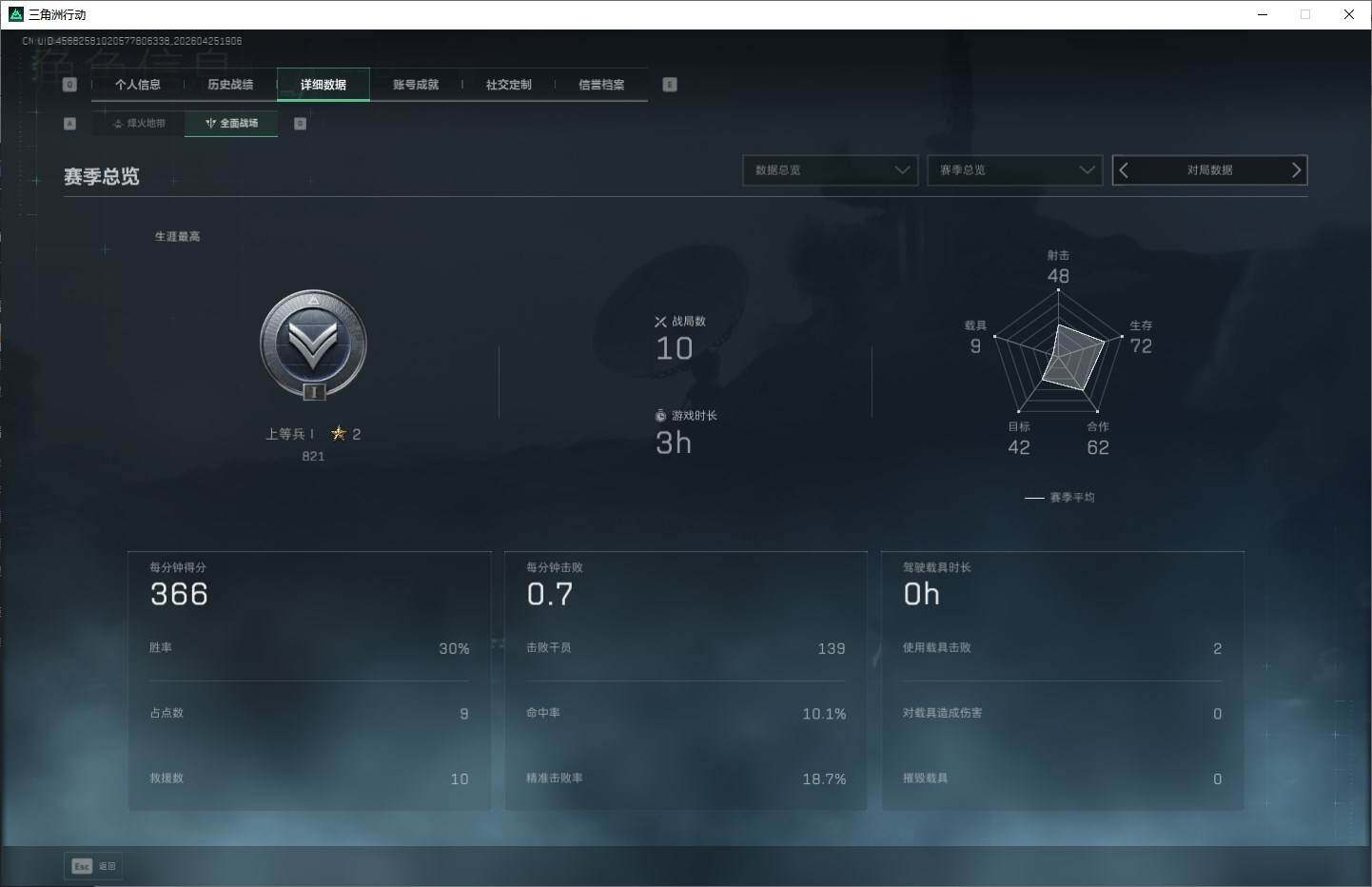Click the A key hint icon
The width and height of the screenshot is (1372, 887).
[x=69, y=124]
